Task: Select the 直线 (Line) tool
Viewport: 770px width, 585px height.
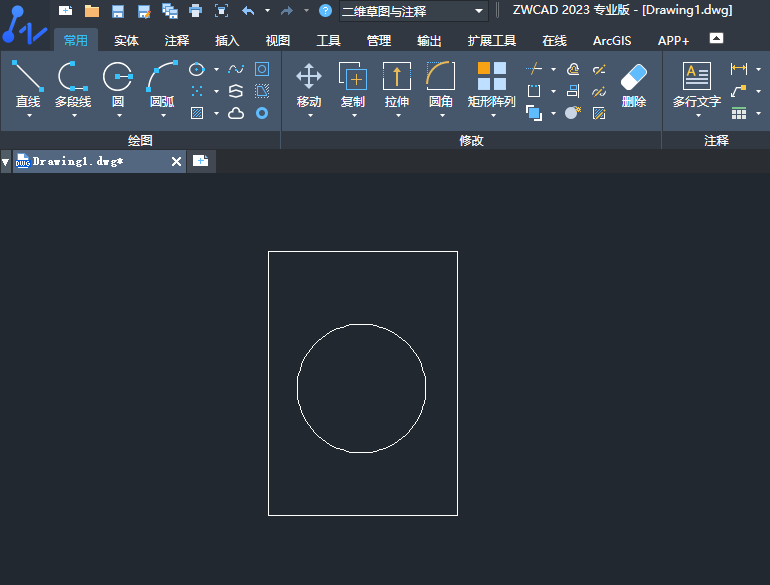Action: tap(28, 84)
